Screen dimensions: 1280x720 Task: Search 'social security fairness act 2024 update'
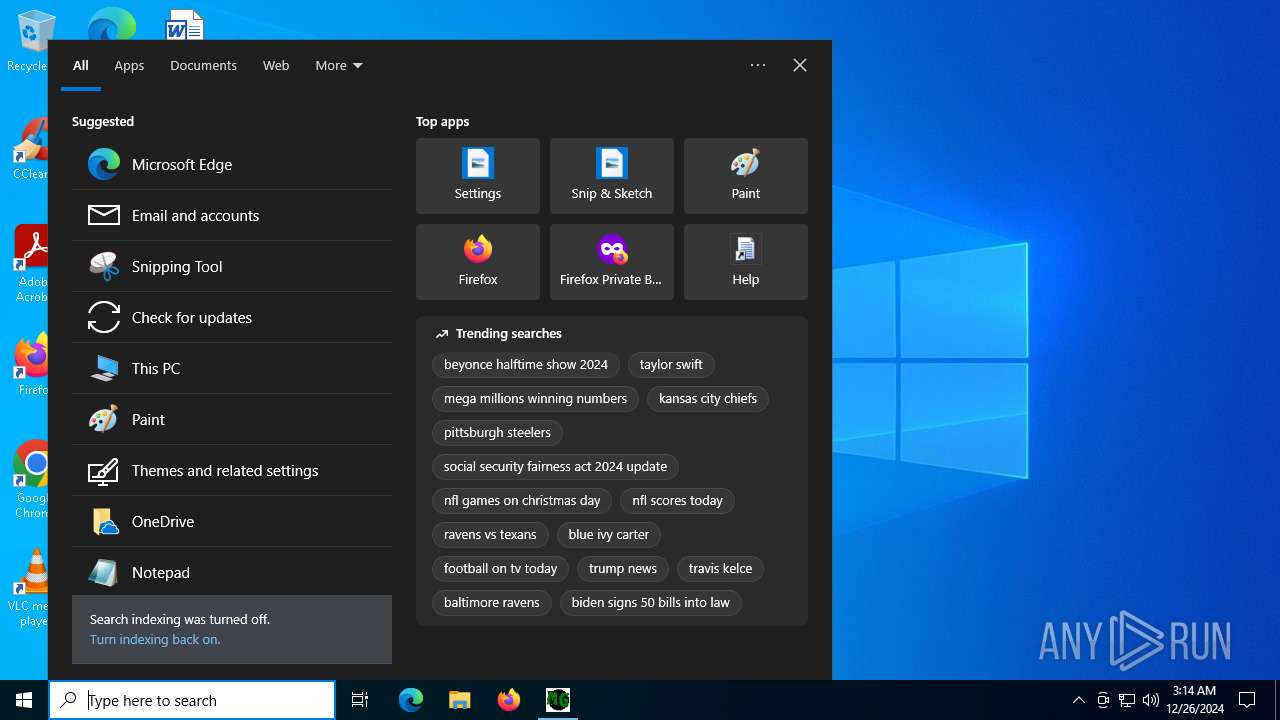click(x=555, y=467)
